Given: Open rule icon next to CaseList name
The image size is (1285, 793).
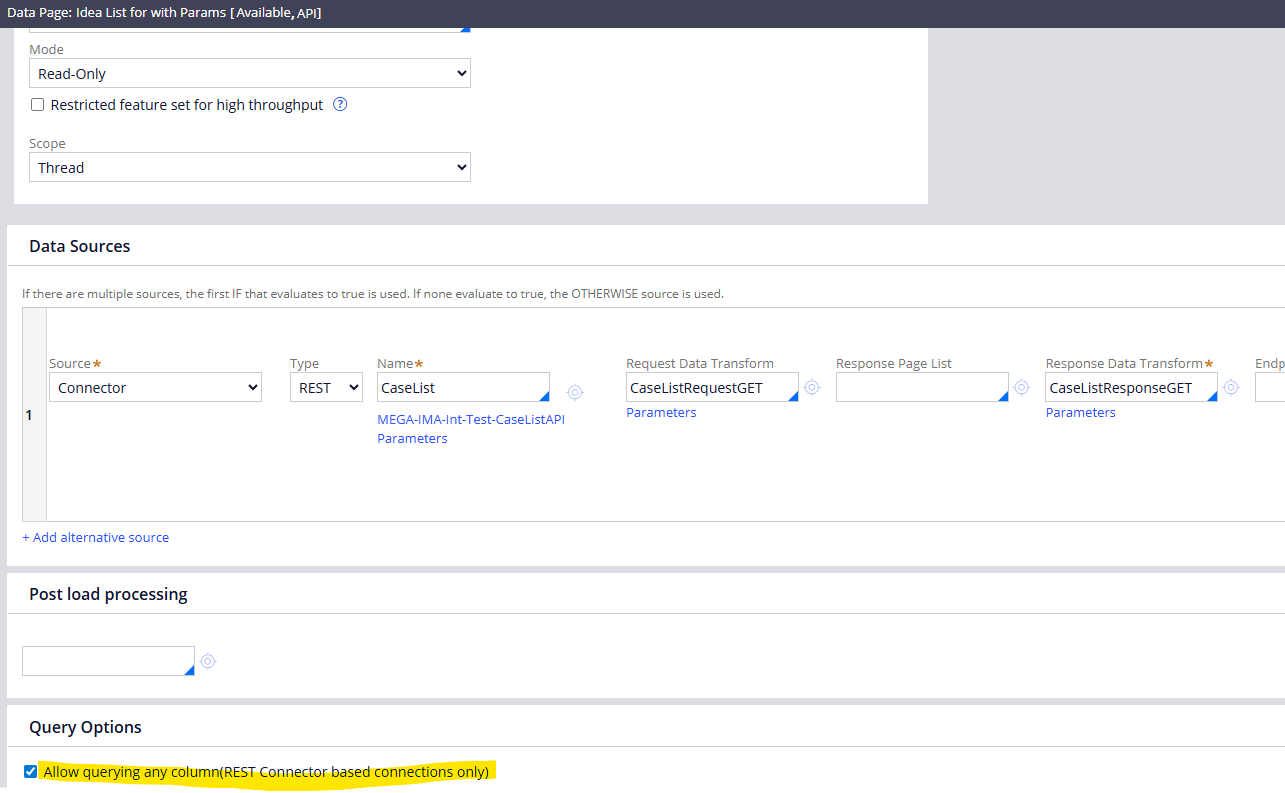Looking at the screenshot, I should point(575,392).
